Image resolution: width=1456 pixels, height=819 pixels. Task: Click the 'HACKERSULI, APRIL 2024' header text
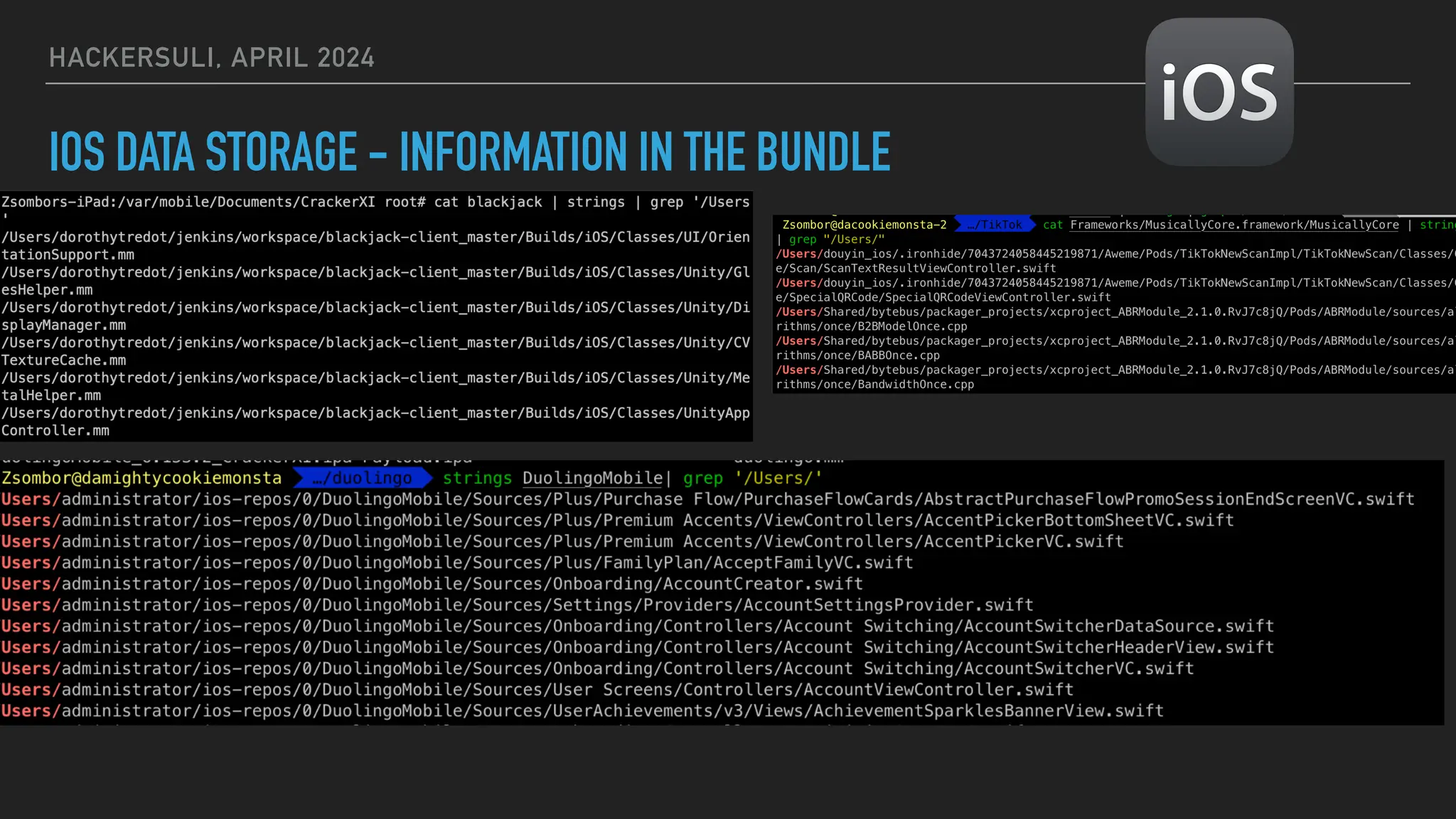[x=212, y=58]
